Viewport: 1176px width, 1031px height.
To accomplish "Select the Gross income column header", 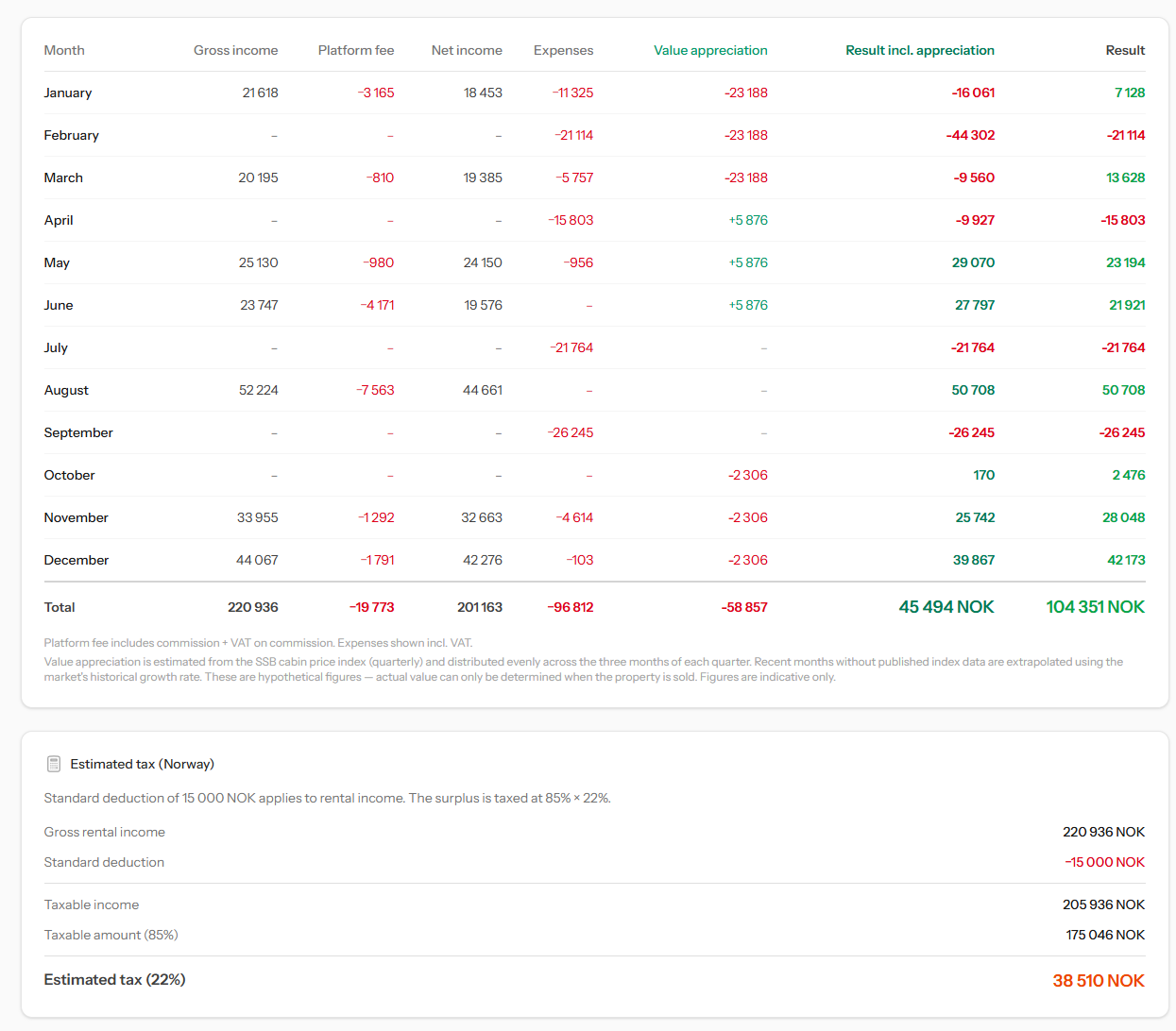I will click(235, 50).
